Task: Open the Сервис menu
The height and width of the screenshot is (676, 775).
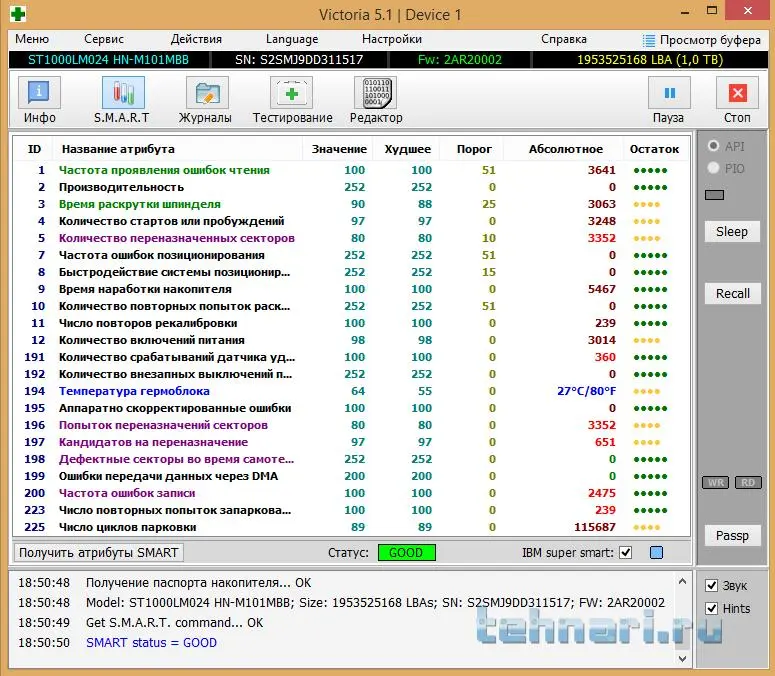Action: point(104,39)
